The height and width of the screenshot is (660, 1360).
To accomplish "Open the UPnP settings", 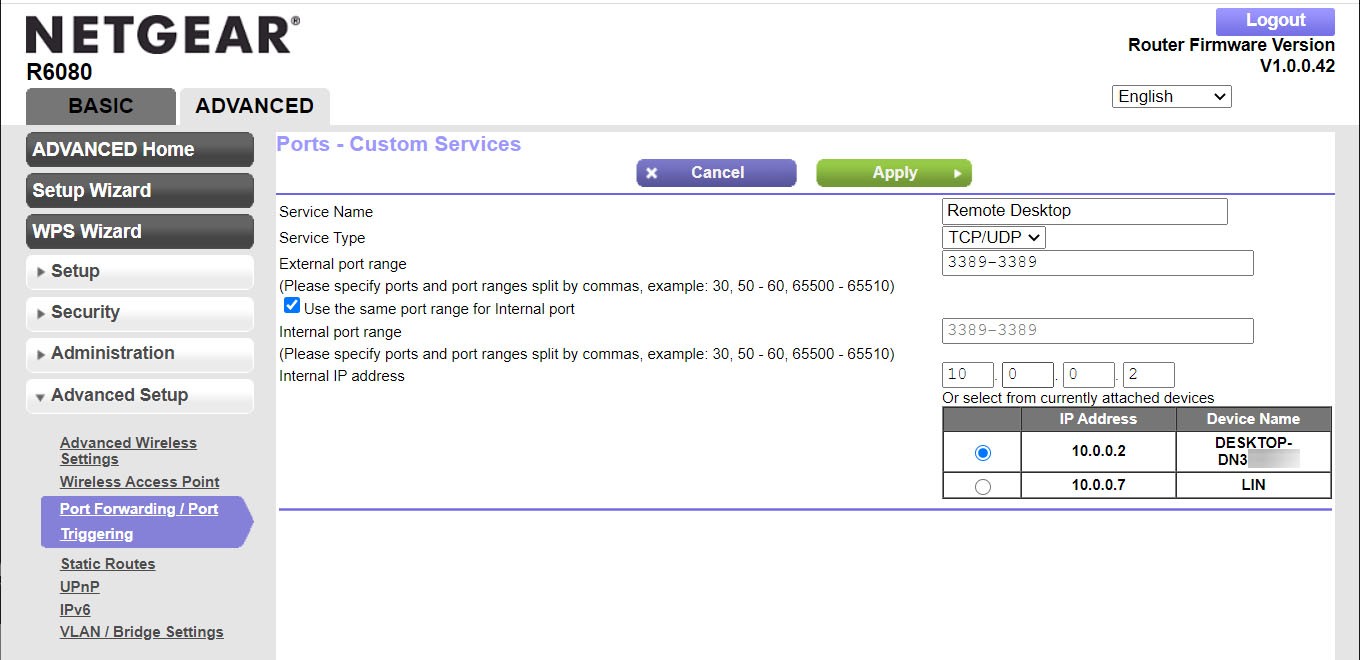I will click(x=79, y=586).
